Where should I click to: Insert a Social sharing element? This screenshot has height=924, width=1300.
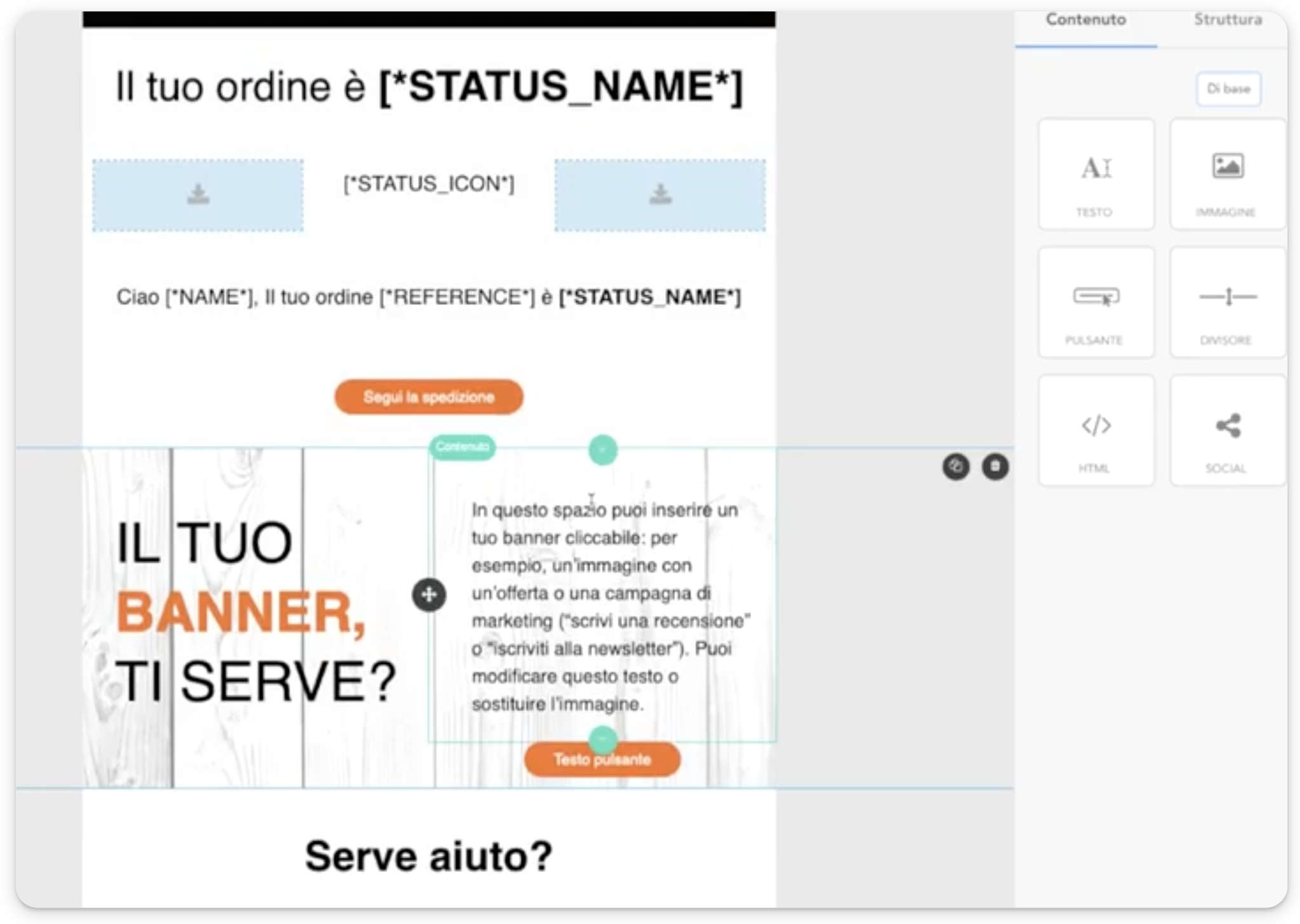click(1227, 430)
